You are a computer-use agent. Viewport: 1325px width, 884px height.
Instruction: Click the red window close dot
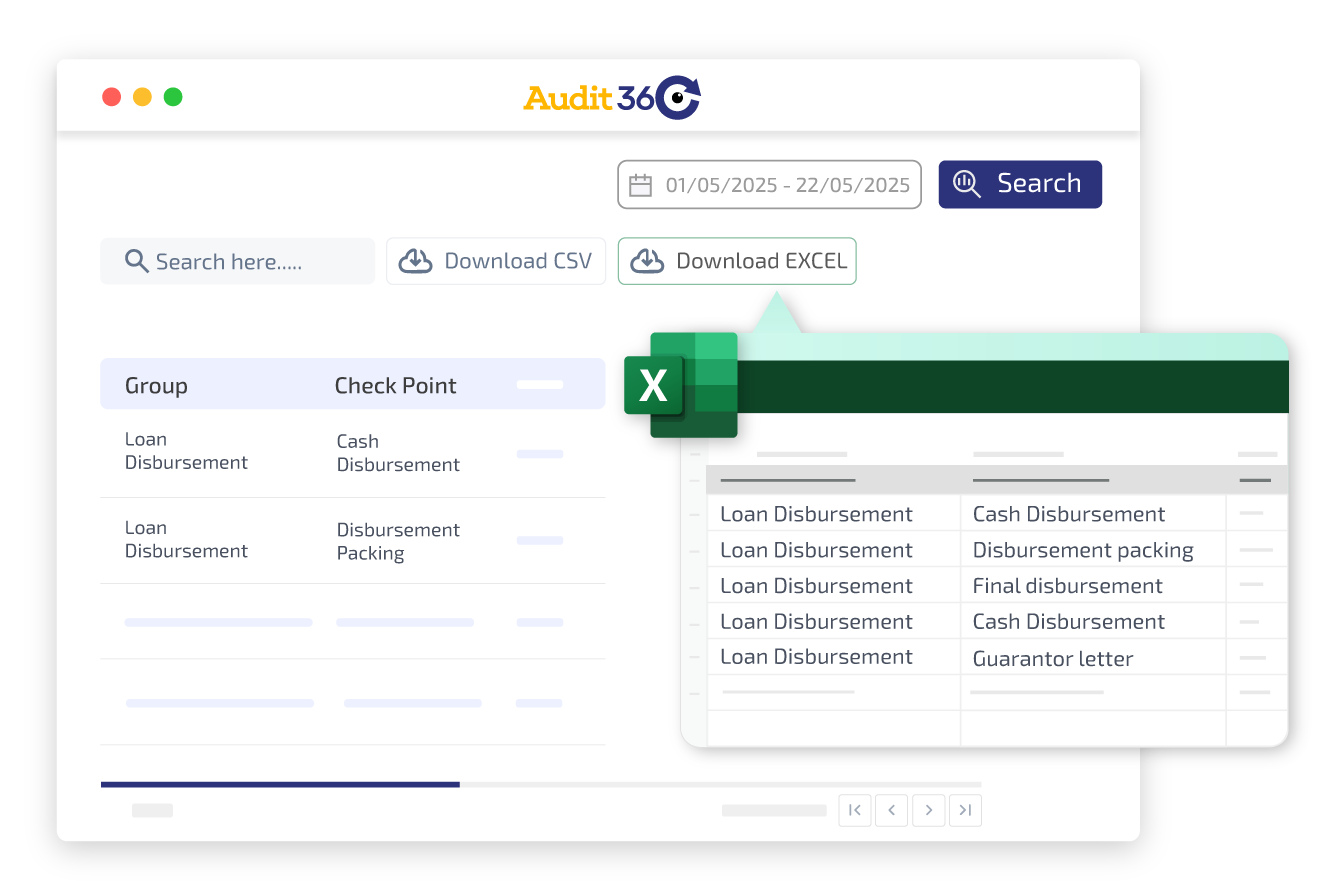(x=112, y=97)
